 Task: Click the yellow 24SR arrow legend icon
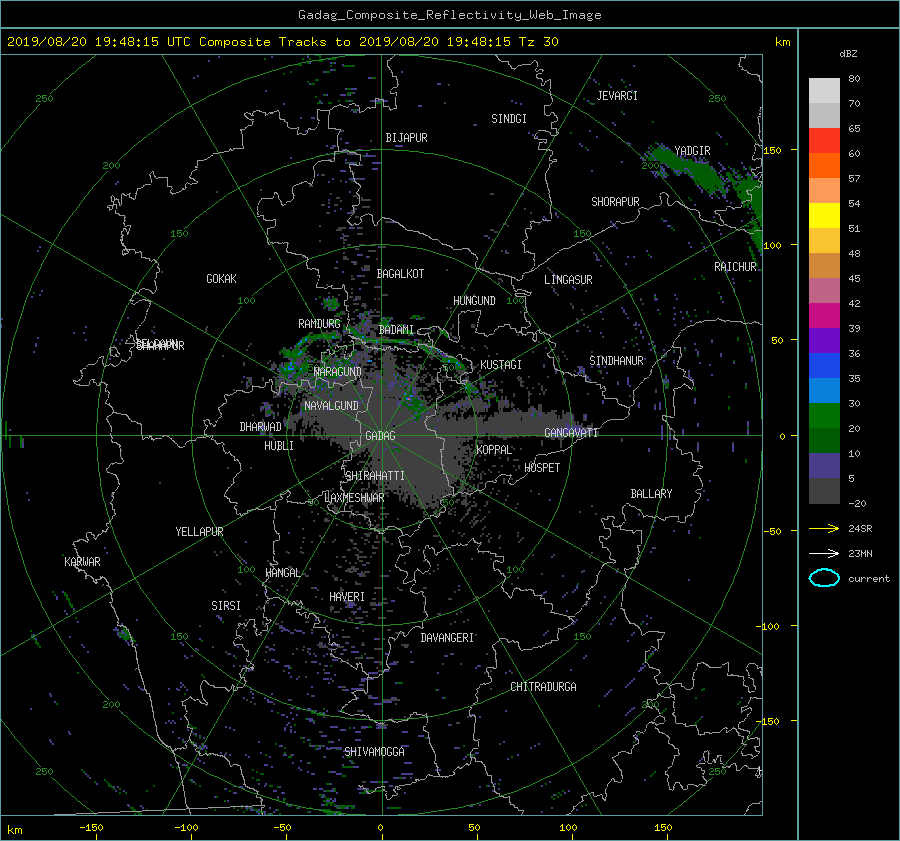tap(824, 528)
